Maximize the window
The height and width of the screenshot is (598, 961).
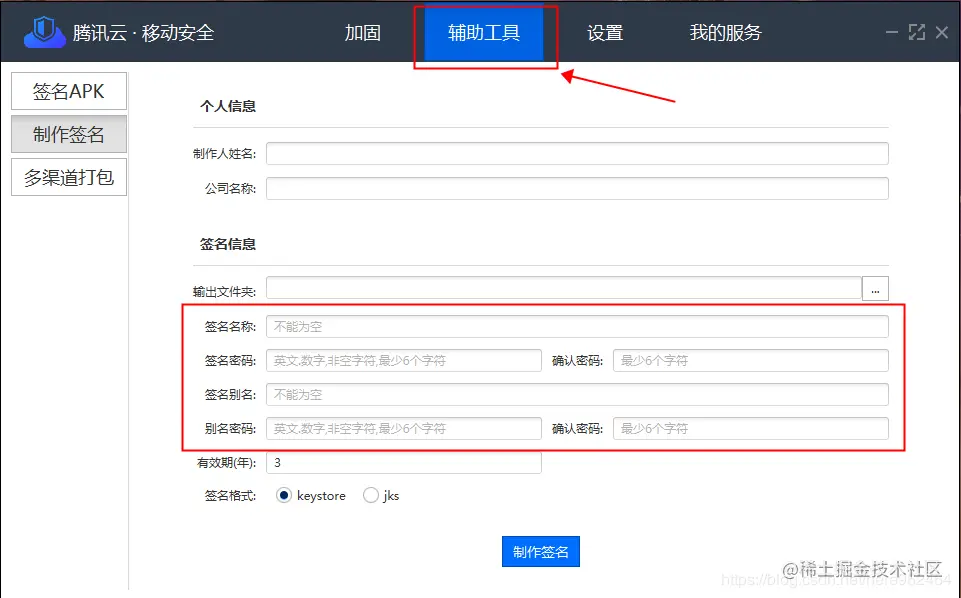917,32
